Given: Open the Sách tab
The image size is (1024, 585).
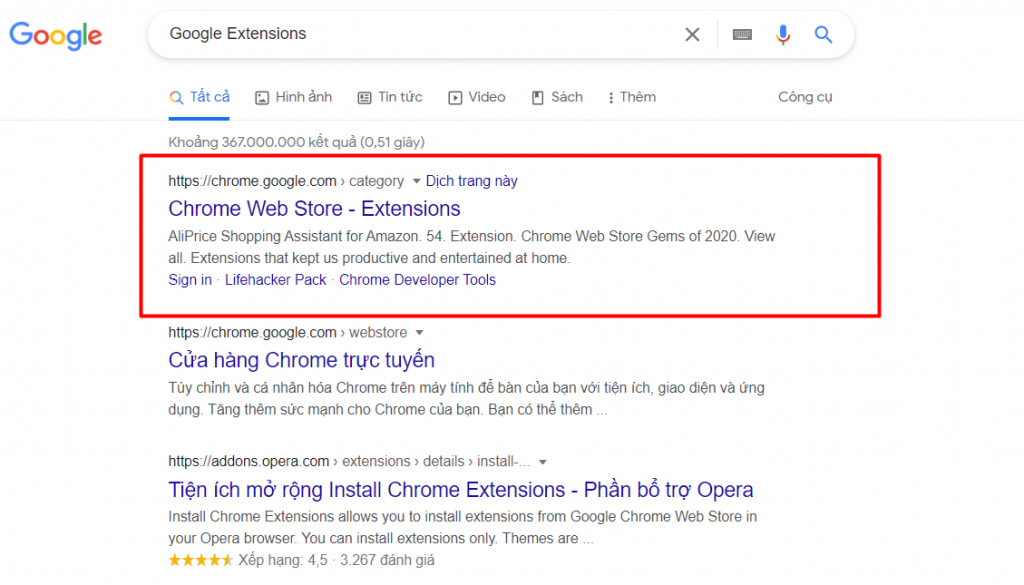Looking at the screenshot, I should pyautogui.click(x=557, y=97).
